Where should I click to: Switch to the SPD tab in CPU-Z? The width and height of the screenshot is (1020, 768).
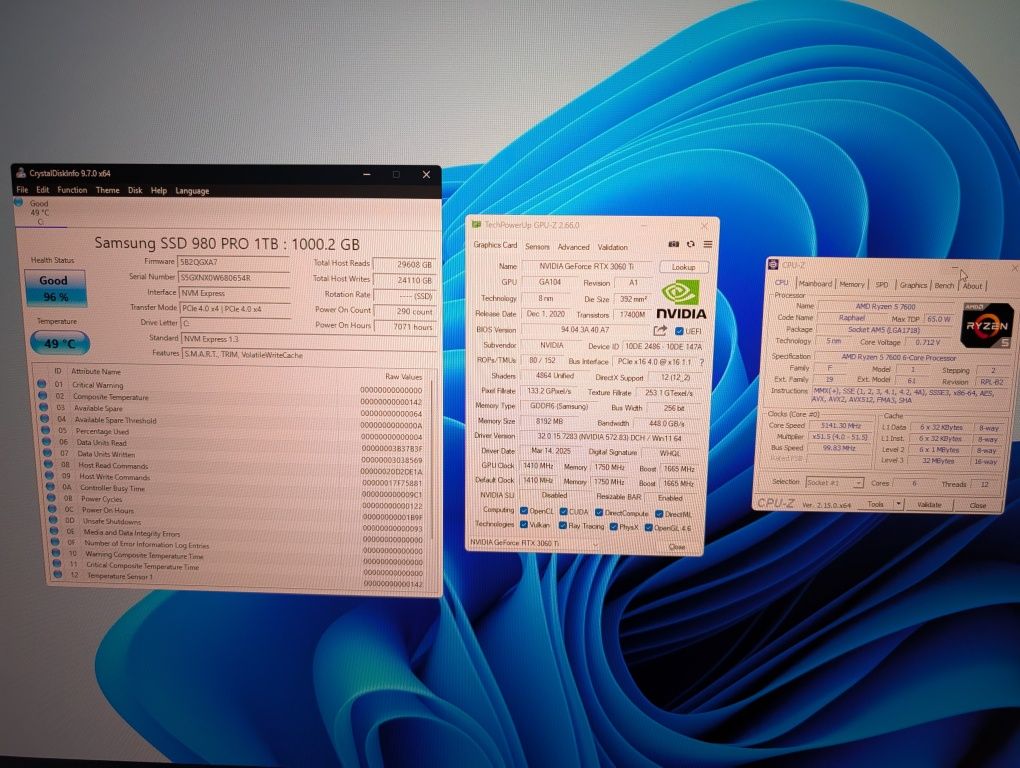point(881,285)
